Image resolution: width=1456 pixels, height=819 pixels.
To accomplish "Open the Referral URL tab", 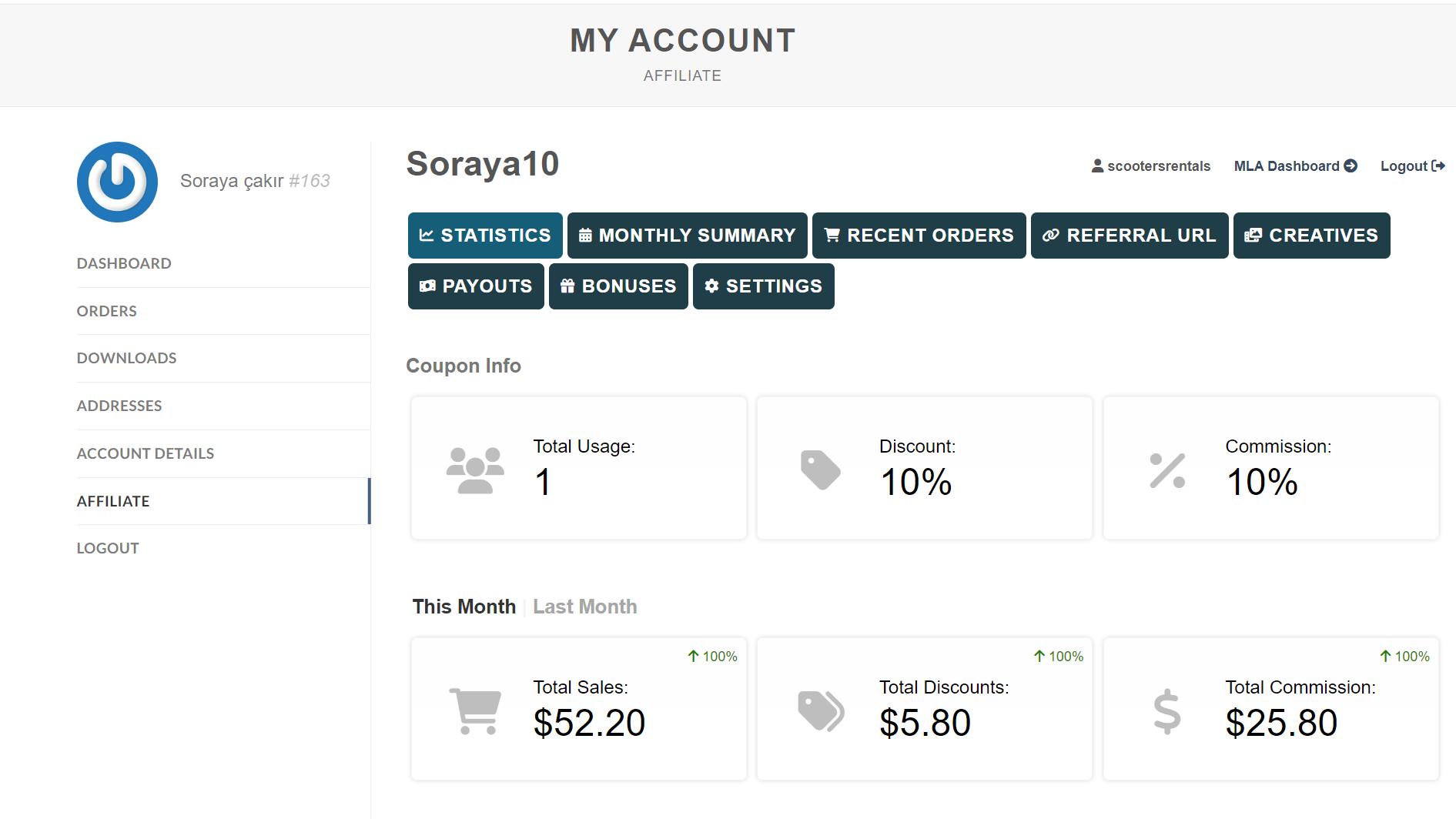I will (1129, 236).
